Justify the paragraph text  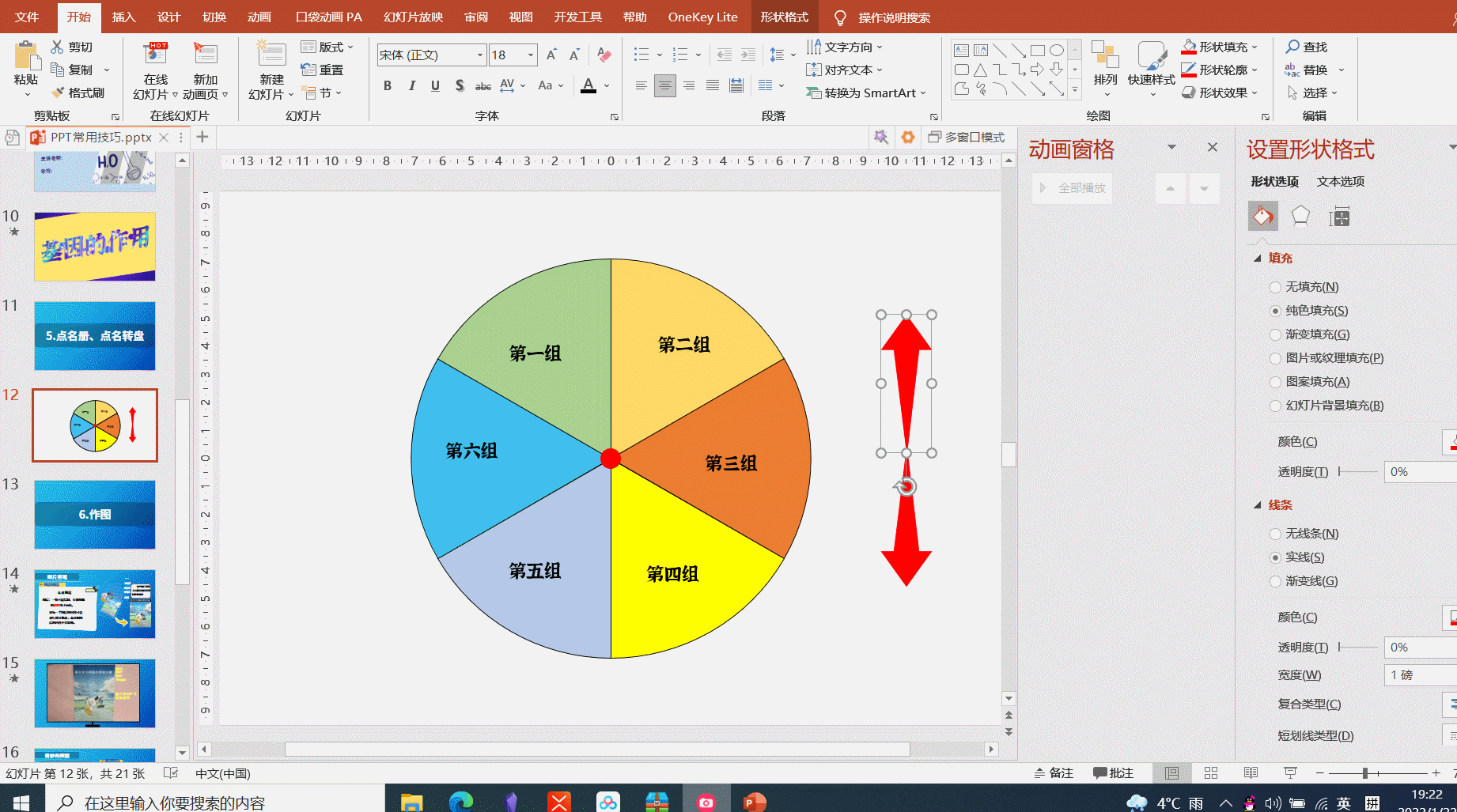pos(713,85)
